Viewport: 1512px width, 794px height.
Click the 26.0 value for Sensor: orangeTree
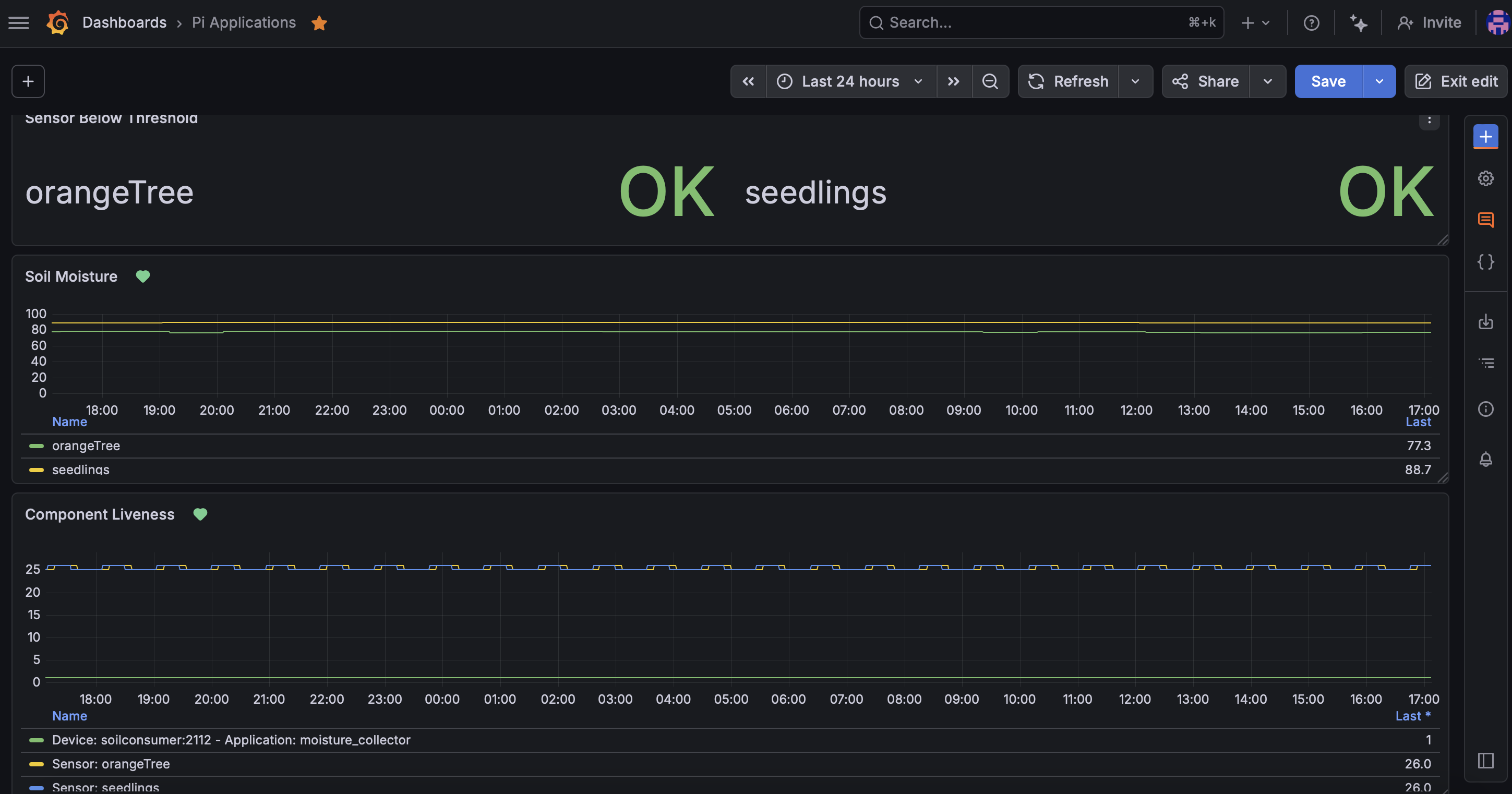(1418, 764)
